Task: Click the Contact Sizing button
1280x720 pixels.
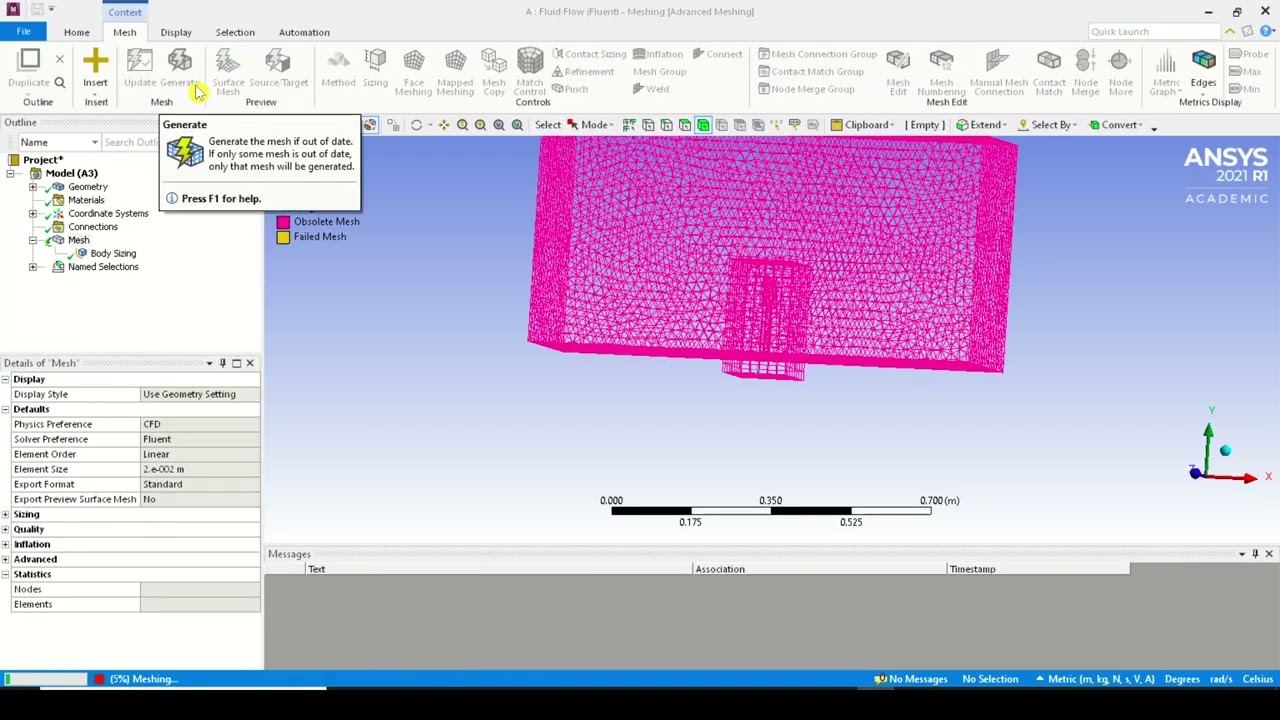Action: coord(589,54)
